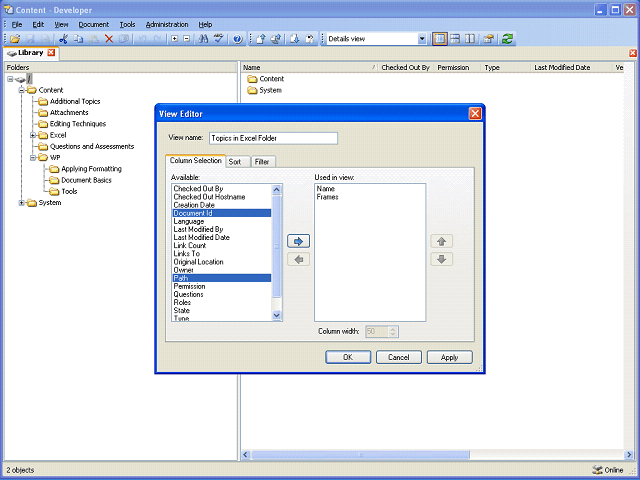Viewport: 640px width, 480px height.
Task: Open Find with the binoculars icon
Action: coord(203,39)
